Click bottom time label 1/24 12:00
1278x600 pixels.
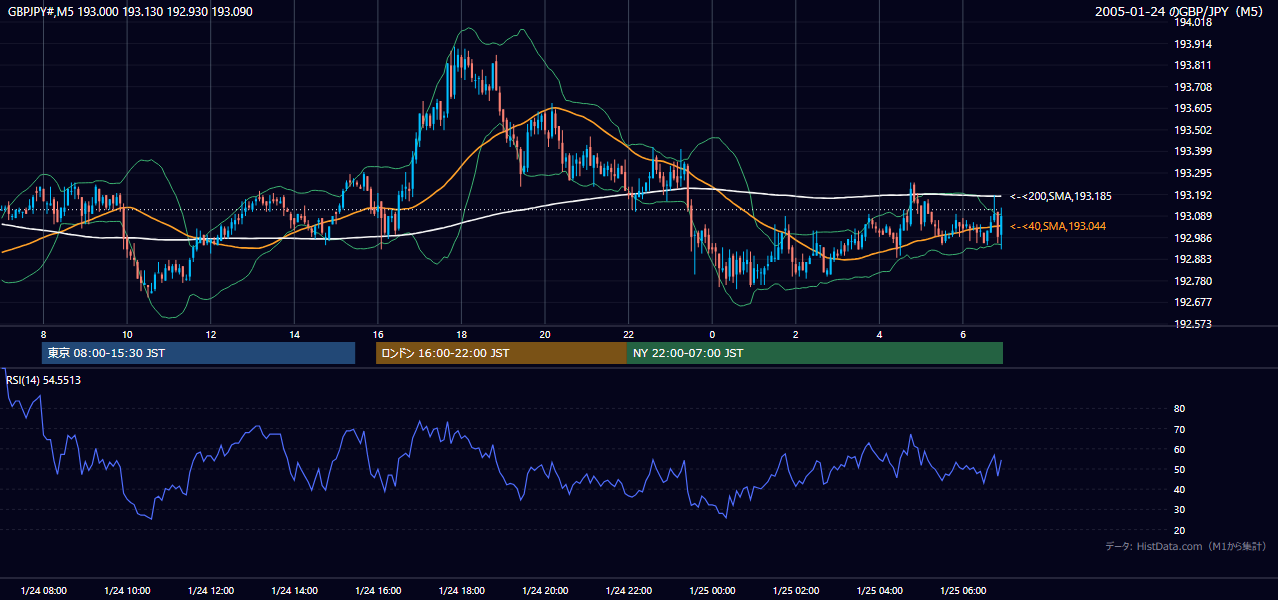[x=211, y=591]
